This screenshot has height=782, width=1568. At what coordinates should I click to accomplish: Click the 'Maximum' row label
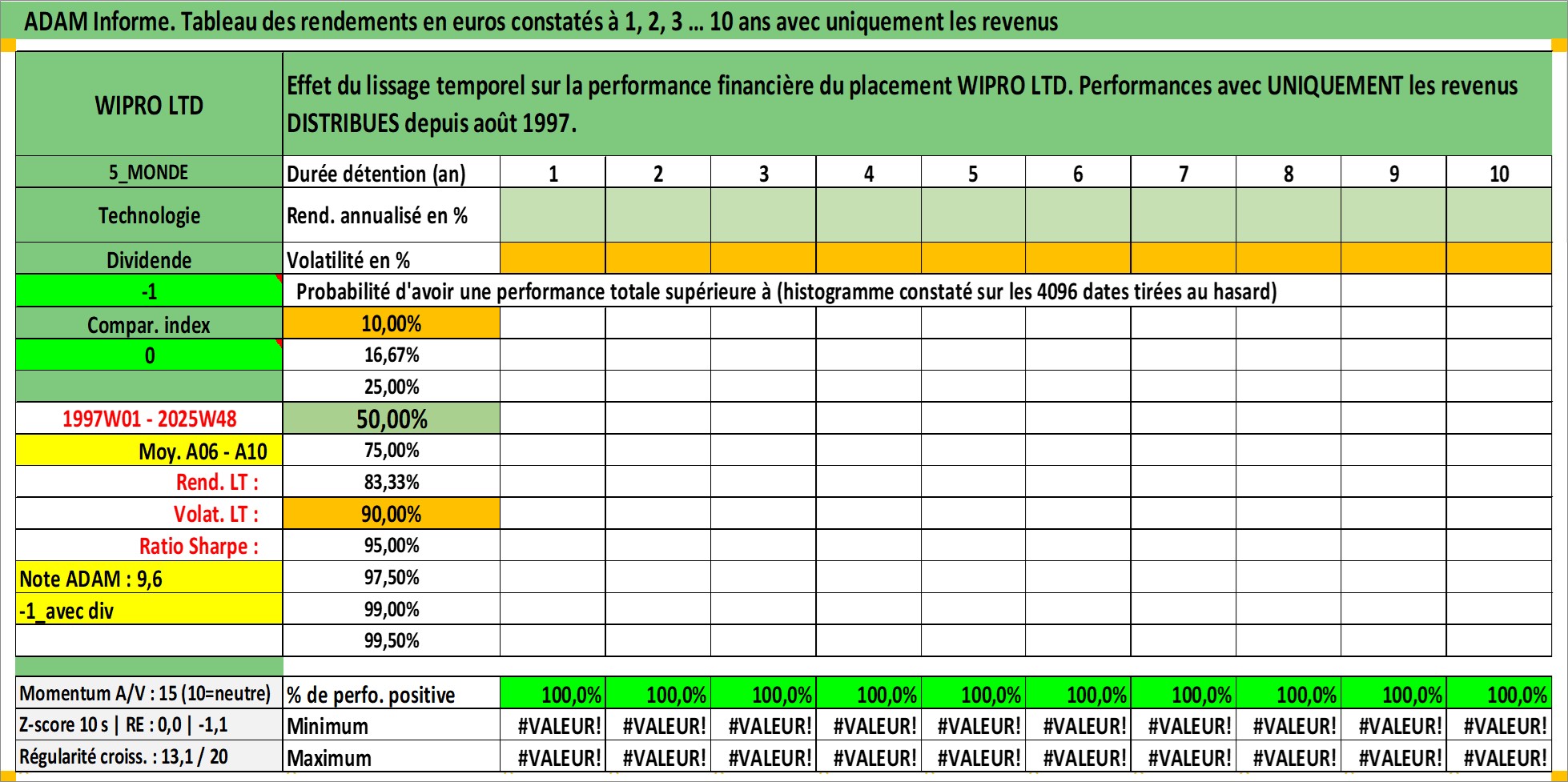point(392,757)
